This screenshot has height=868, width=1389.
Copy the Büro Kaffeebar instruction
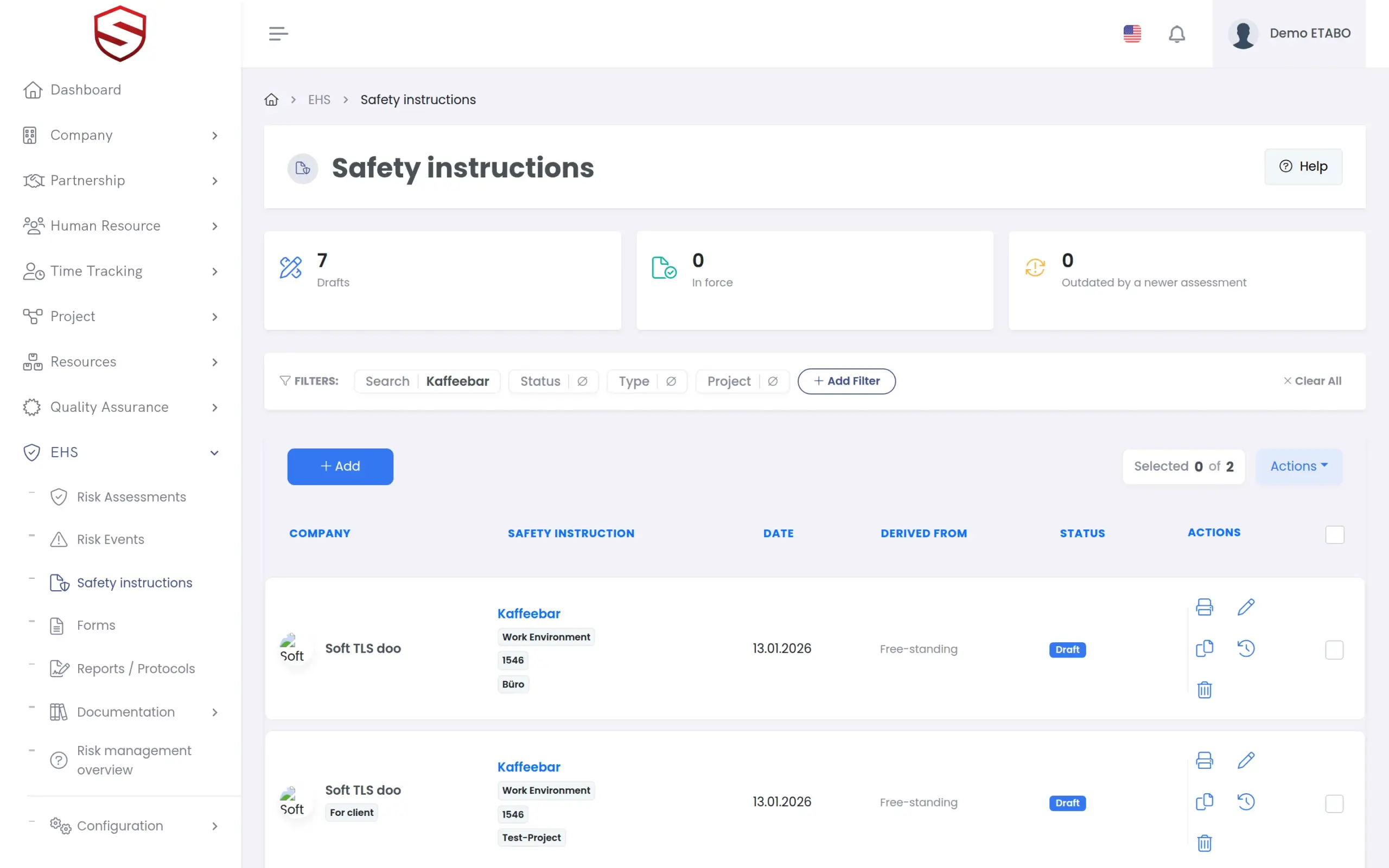coord(1204,648)
